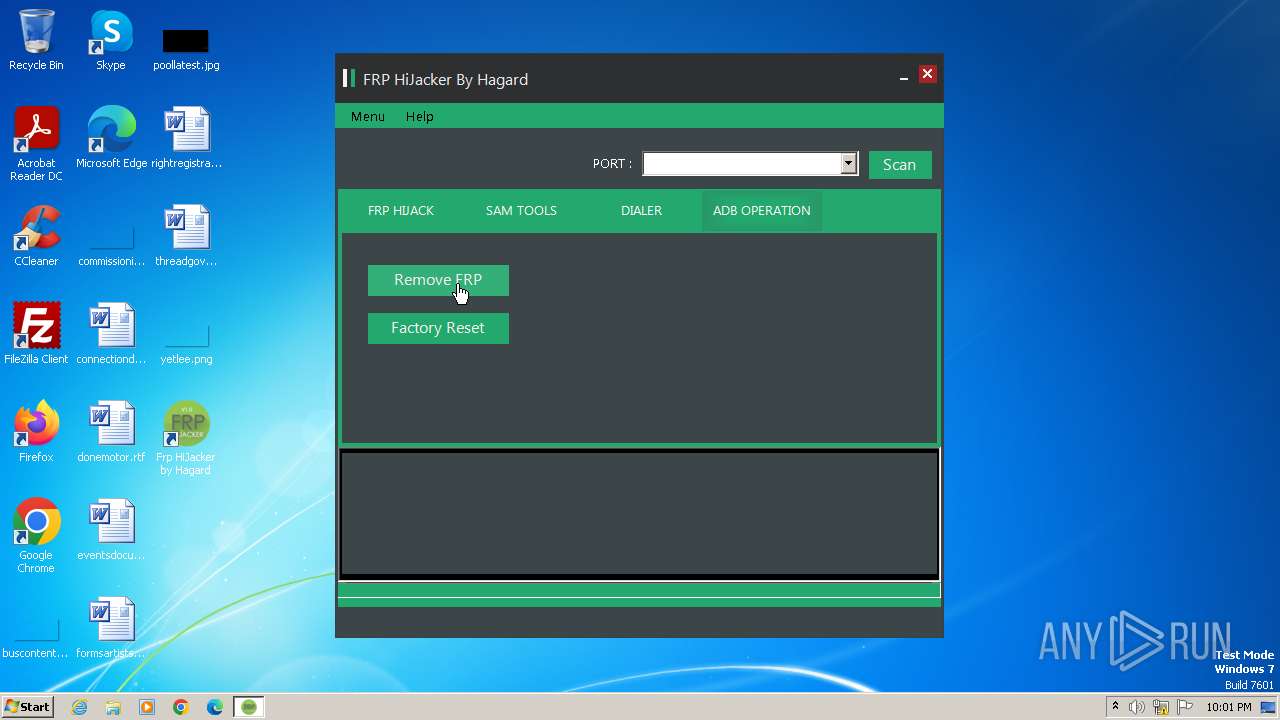Open Recycle Bin desktop icon
This screenshot has height=720, width=1280.
pos(36,42)
